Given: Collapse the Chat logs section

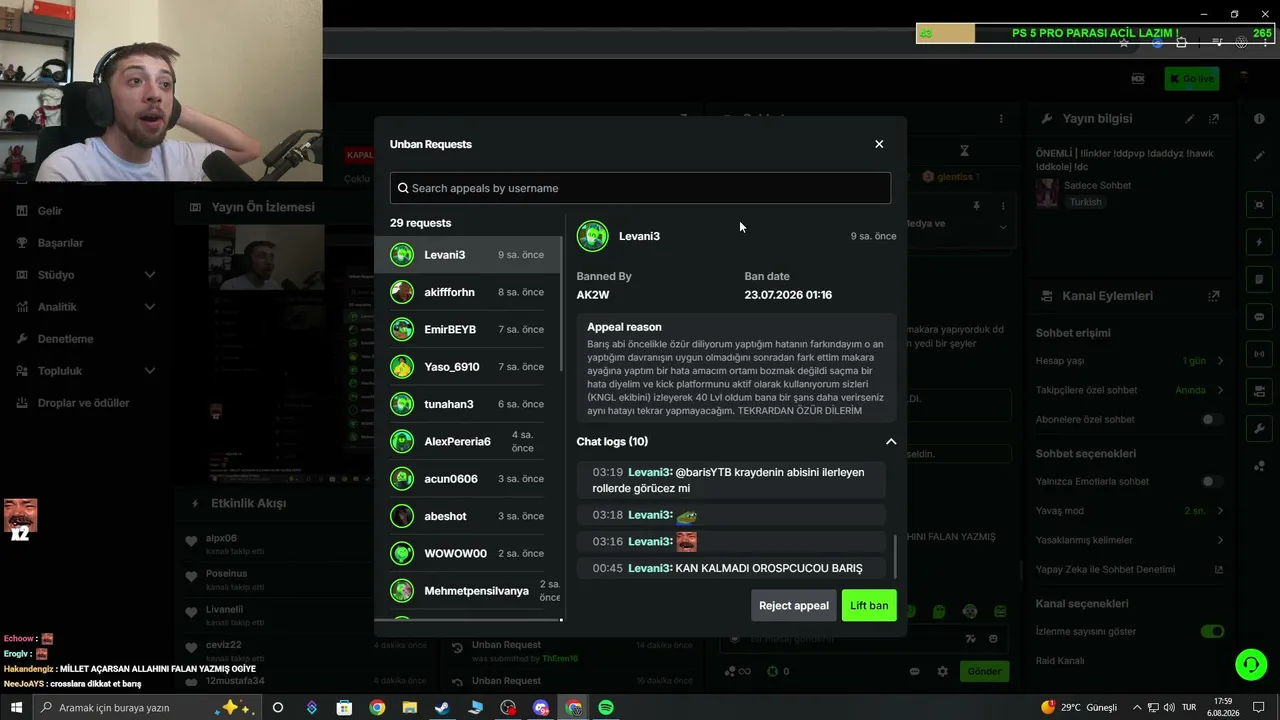Looking at the screenshot, I should click(x=890, y=441).
